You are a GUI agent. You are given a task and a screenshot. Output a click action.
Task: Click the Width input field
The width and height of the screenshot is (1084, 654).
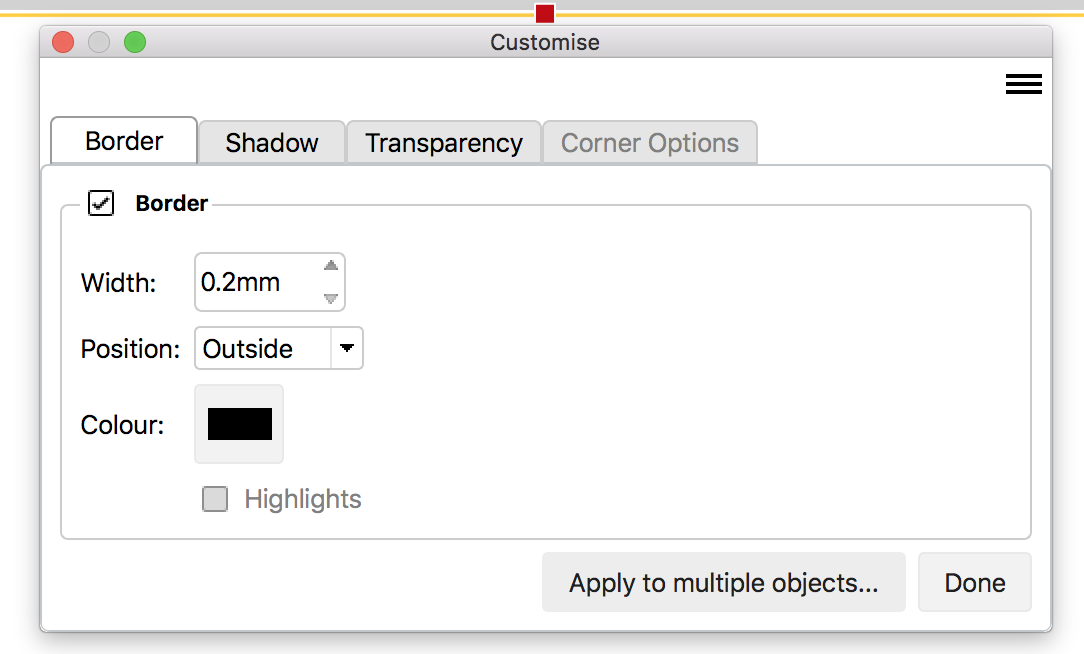pos(256,282)
